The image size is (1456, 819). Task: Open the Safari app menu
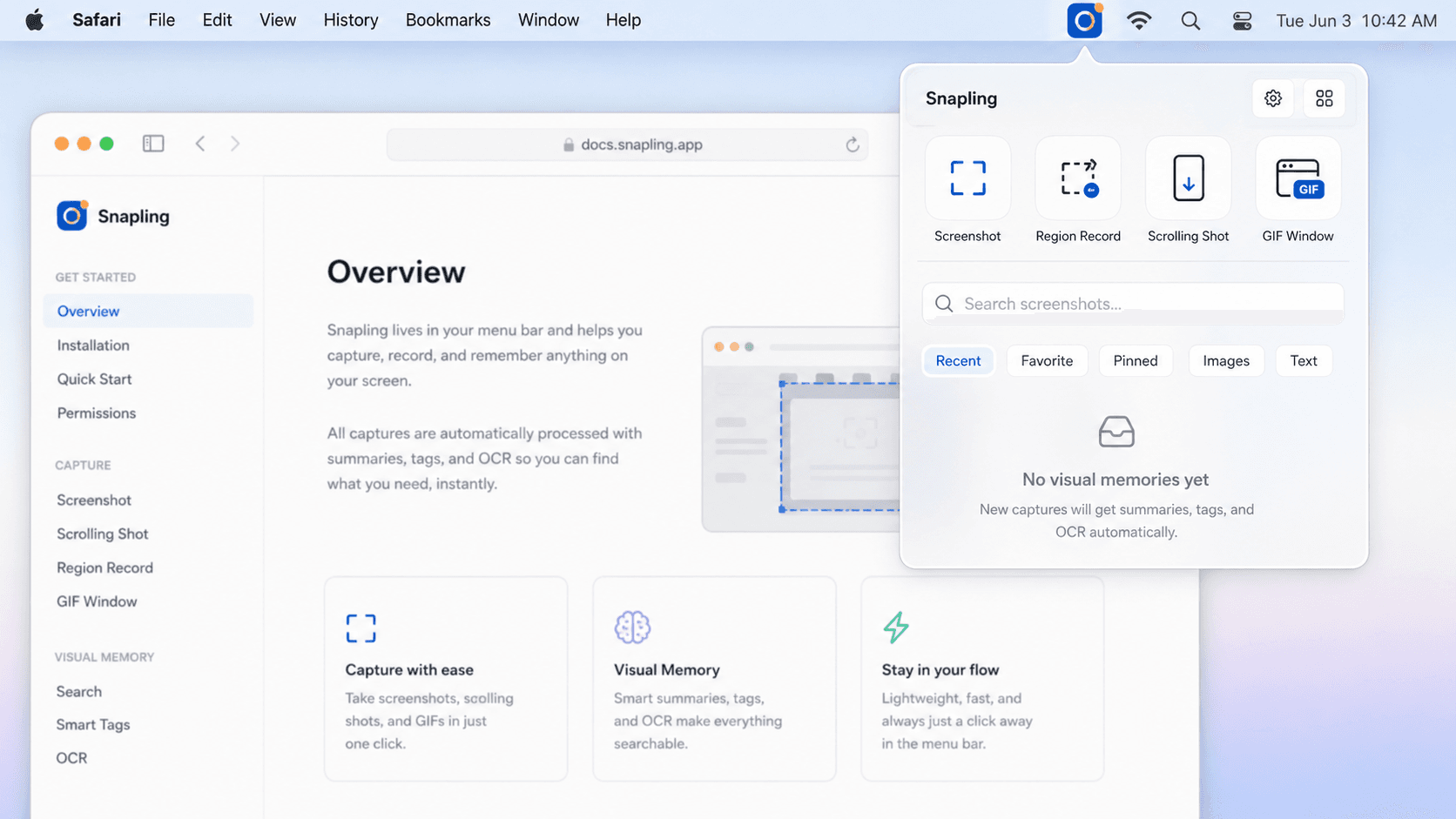pos(97,20)
